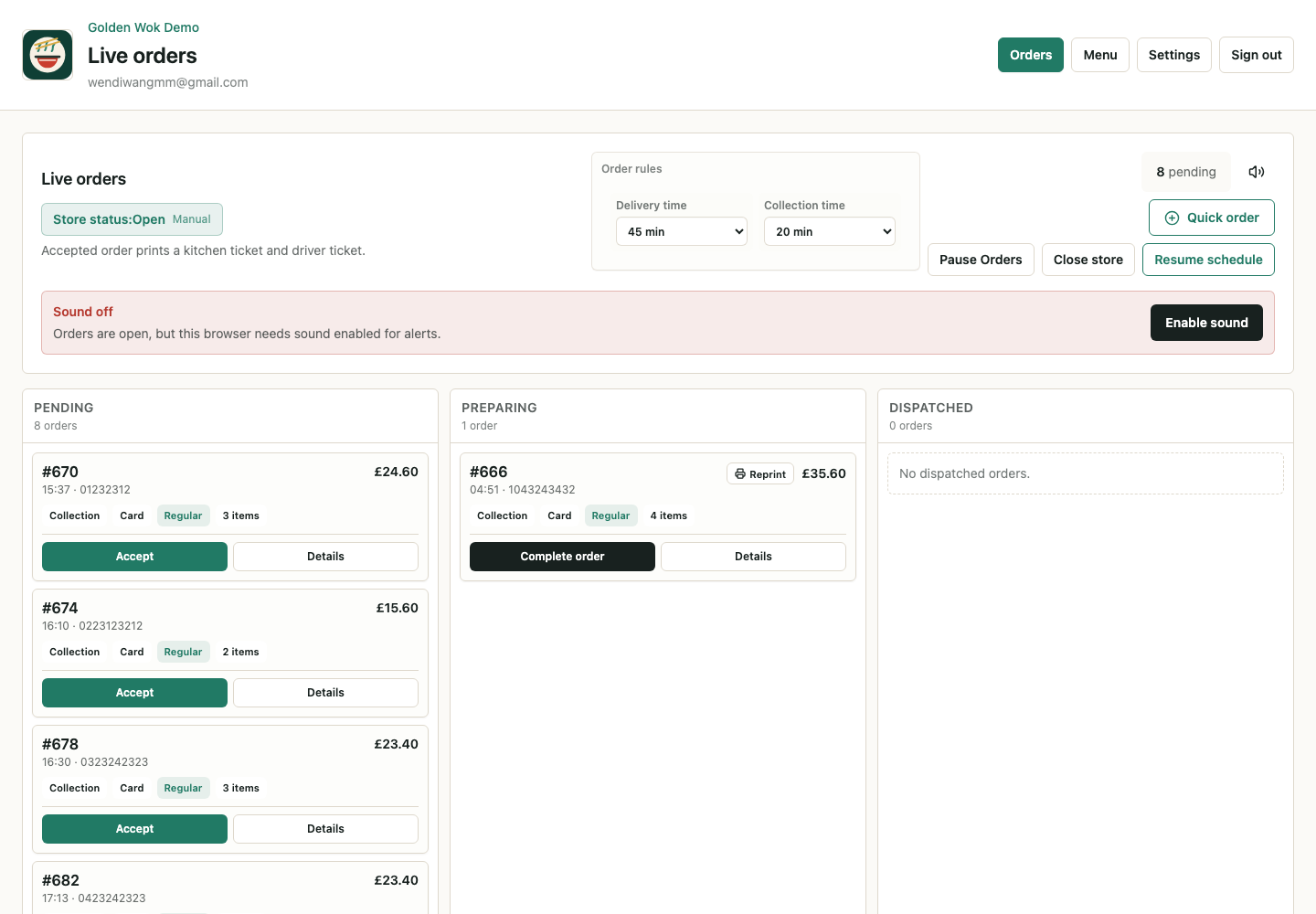Viewport: 1316px width, 914px height.
Task: Open details for order #674
Action: (325, 693)
